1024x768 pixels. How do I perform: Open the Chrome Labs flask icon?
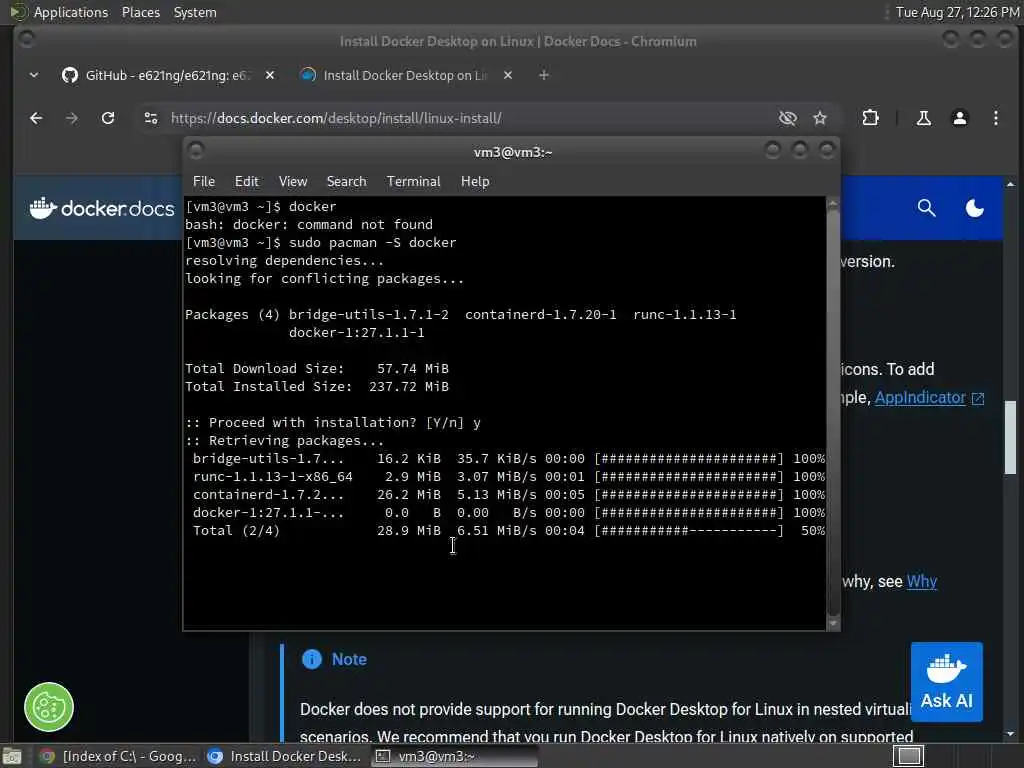click(x=923, y=118)
